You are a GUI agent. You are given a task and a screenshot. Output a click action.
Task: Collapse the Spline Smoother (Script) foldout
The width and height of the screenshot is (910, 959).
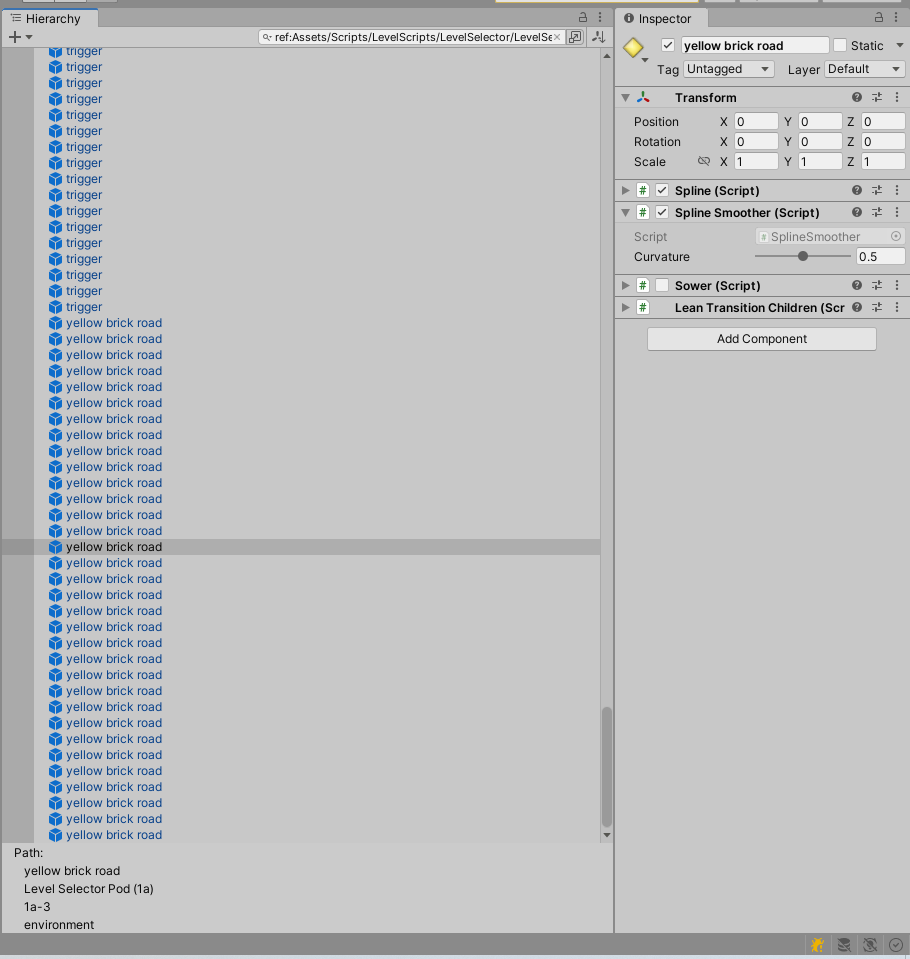pyautogui.click(x=626, y=212)
